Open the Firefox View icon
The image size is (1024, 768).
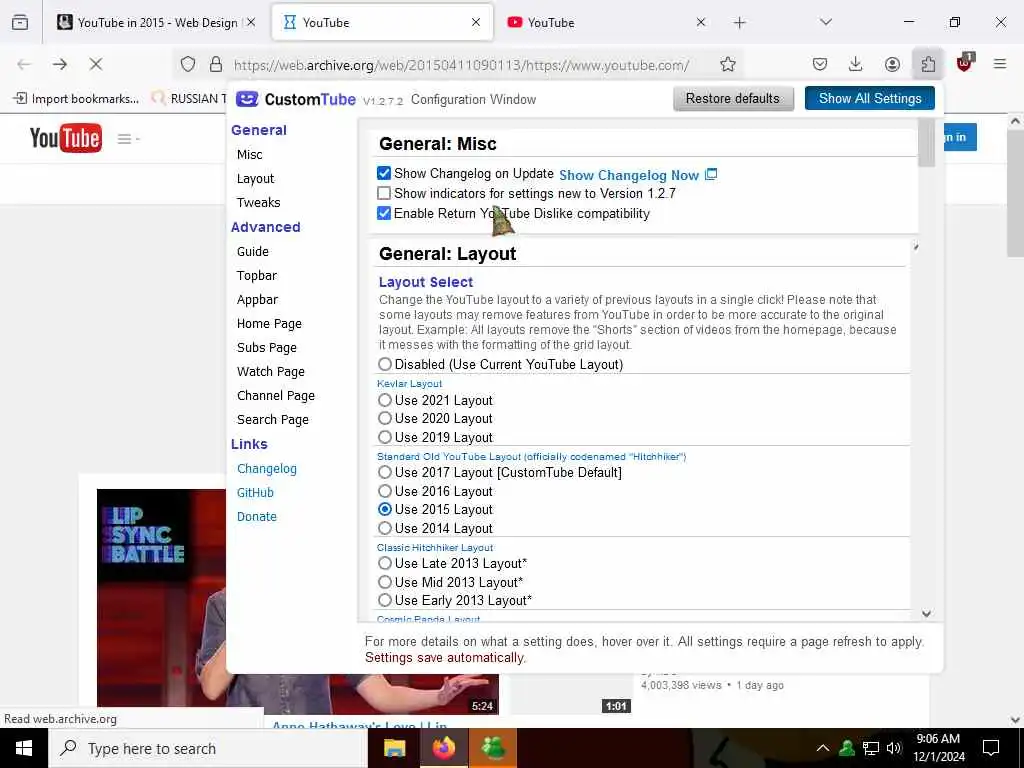click(x=20, y=22)
